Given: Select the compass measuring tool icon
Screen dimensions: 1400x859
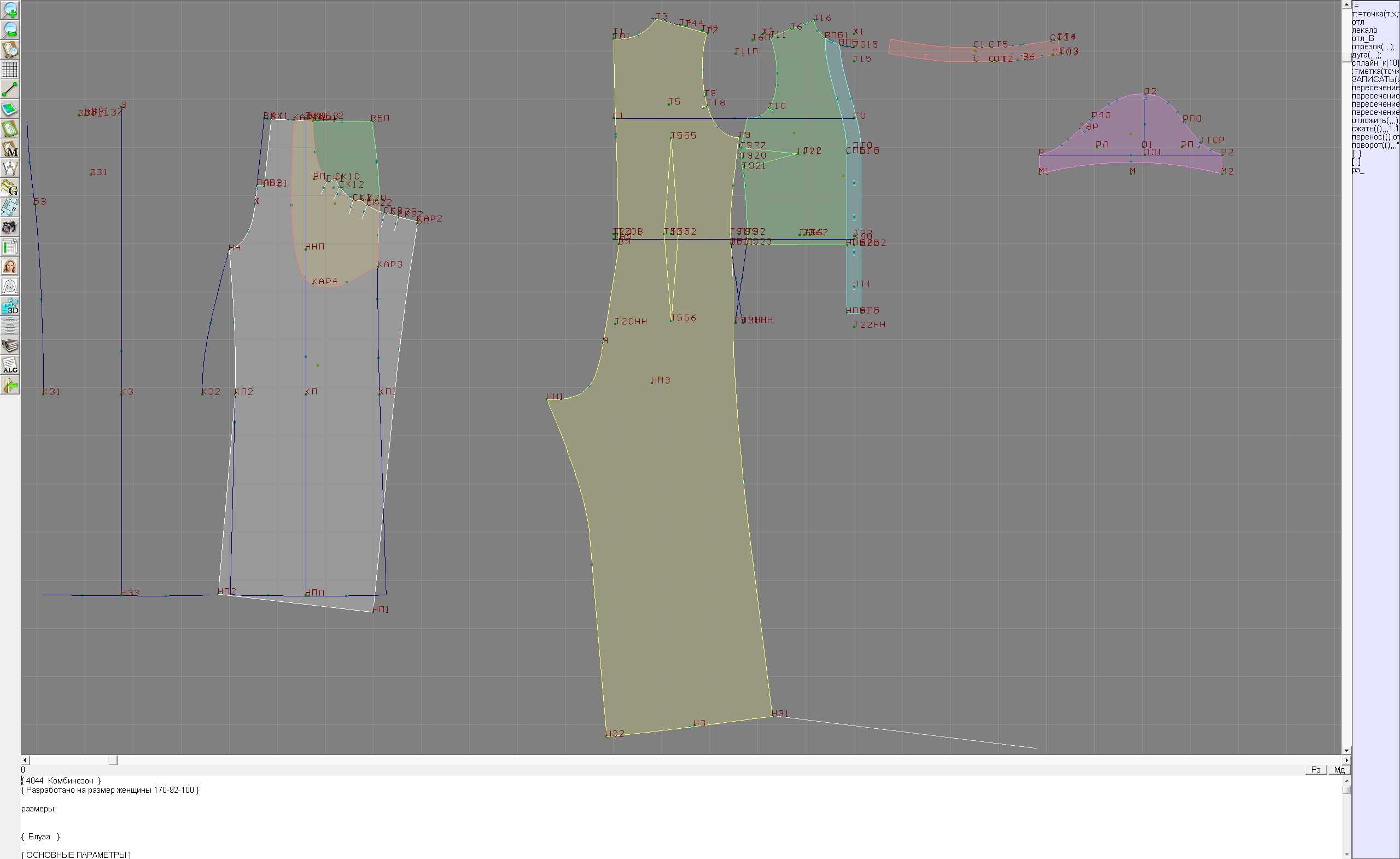Looking at the screenshot, I should click(x=10, y=169).
